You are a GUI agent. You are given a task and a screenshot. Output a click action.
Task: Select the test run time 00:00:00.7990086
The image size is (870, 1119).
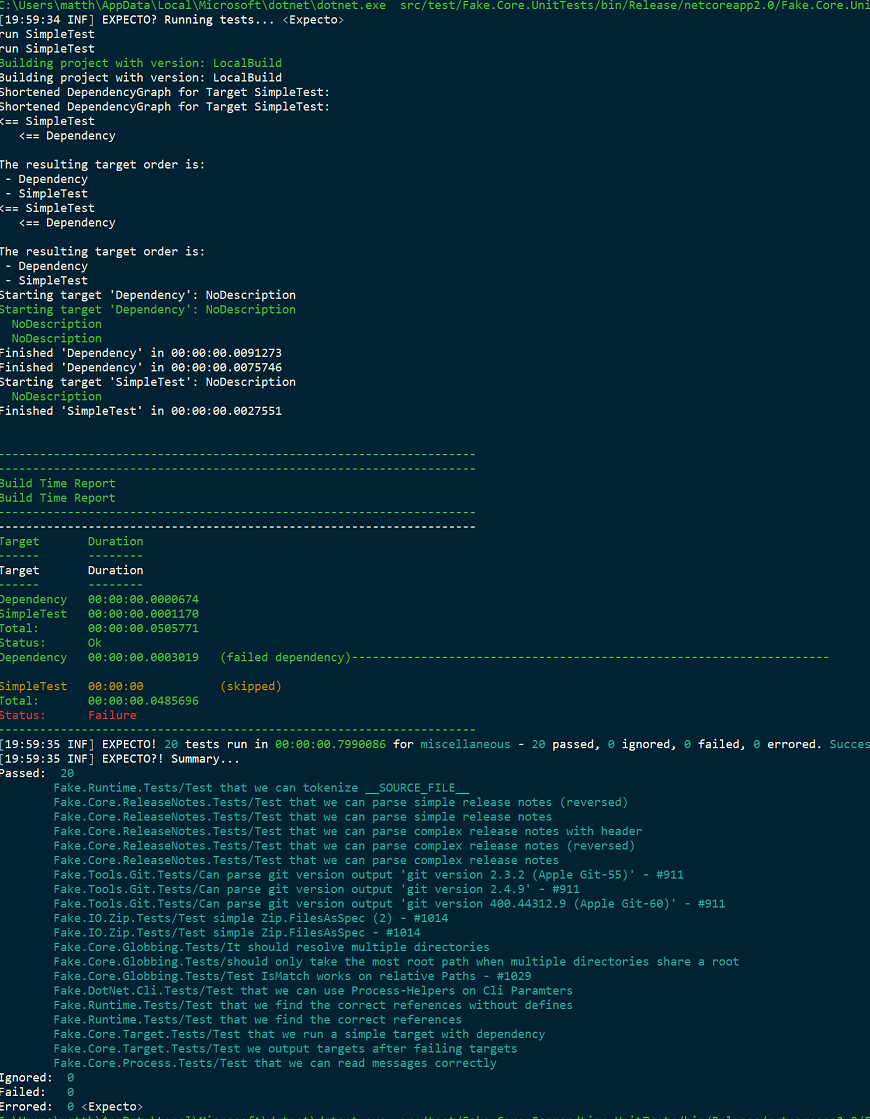(x=330, y=744)
